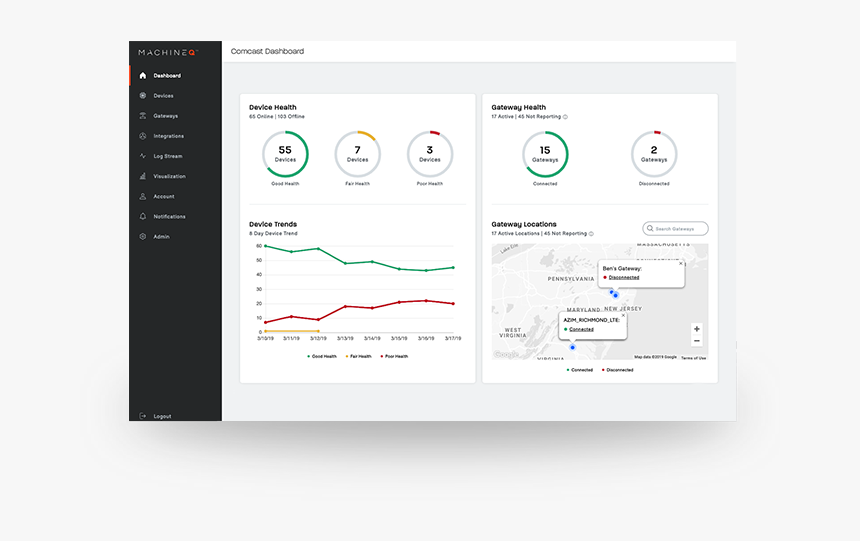
Task: Click the Gateways sidebar icon
Action: 143,116
